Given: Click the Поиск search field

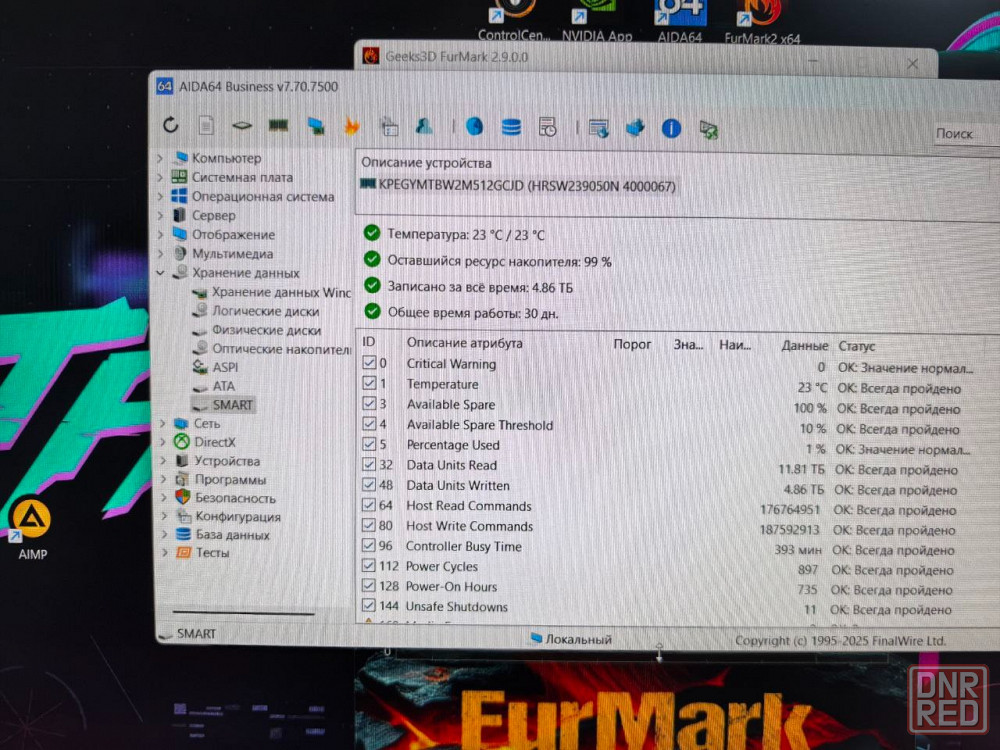Looking at the screenshot, I should (962, 134).
